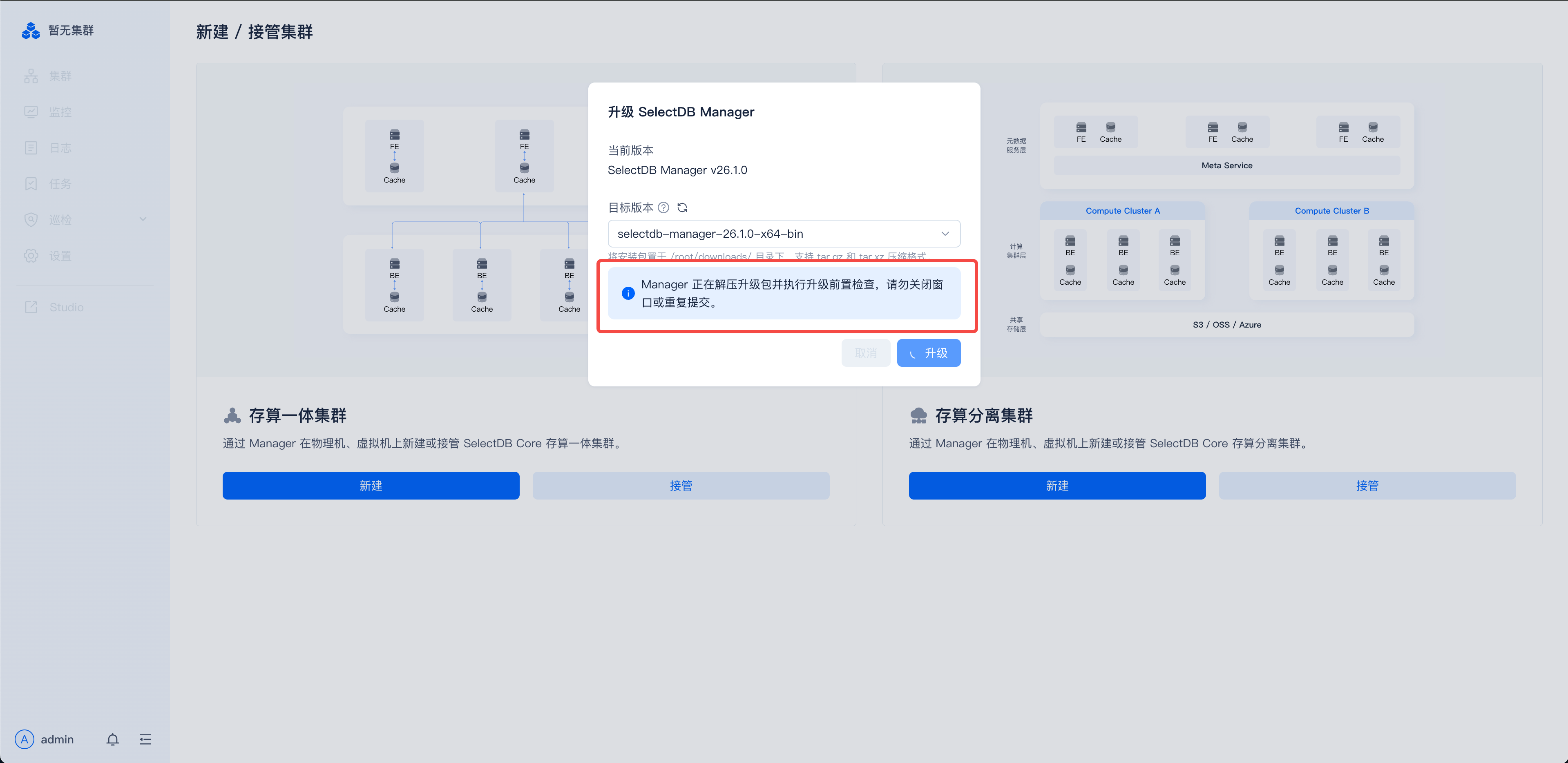Click the monitor chart icon beside 监控
The image size is (1568, 763).
31,112
